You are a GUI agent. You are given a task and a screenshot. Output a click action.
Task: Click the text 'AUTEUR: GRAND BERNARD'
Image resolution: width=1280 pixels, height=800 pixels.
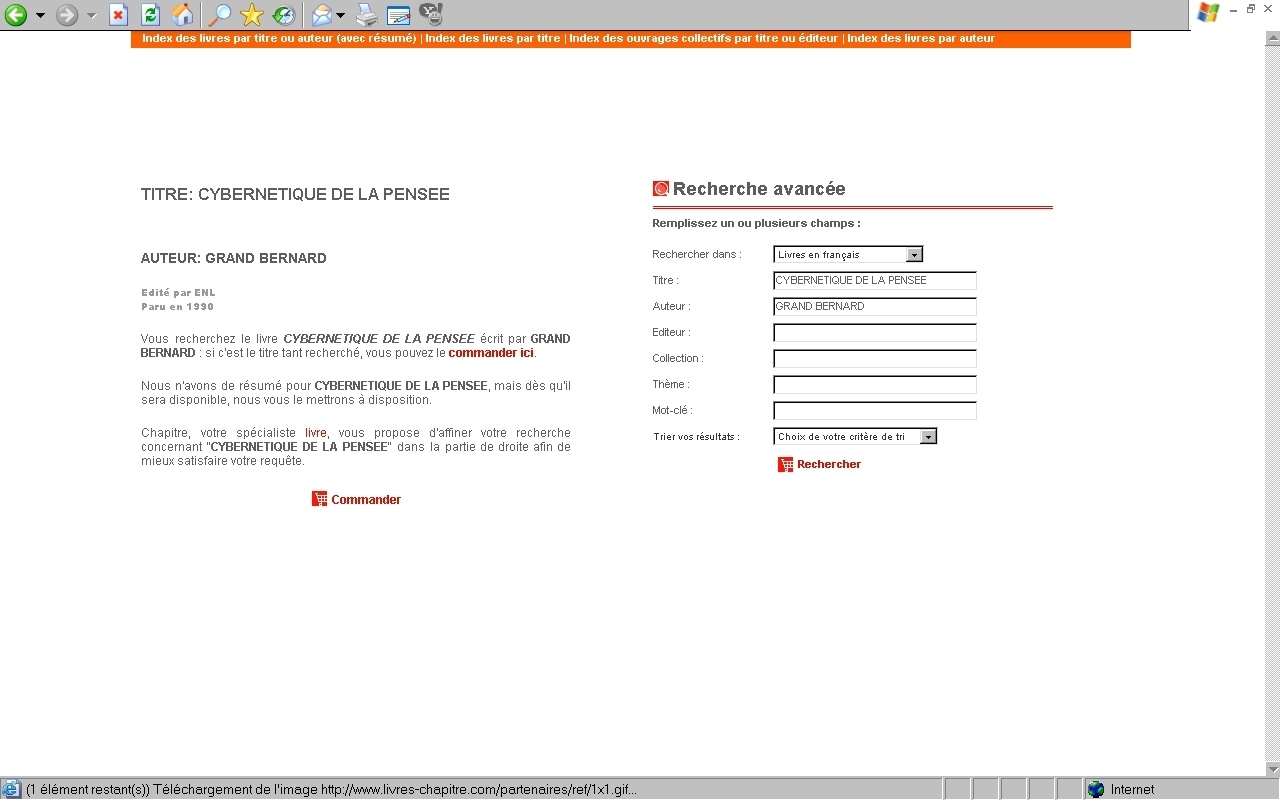(234, 258)
